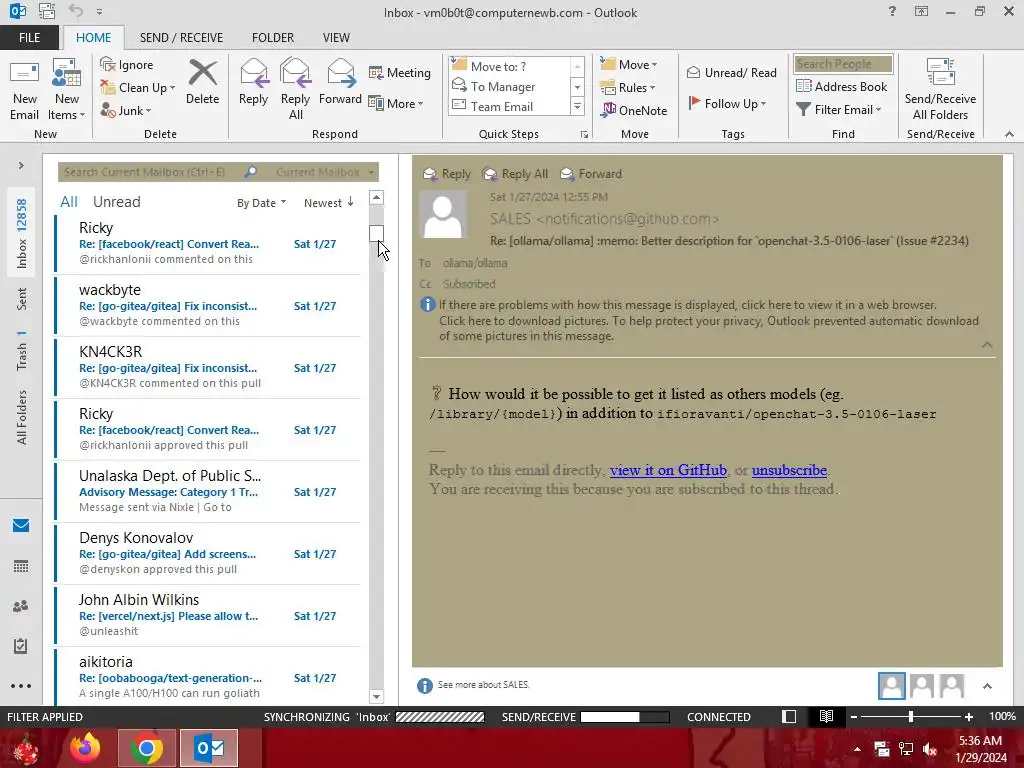Screen dimensions: 1024x768
Task: Switch to the VIEW tab
Action: [x=336, y=37]
